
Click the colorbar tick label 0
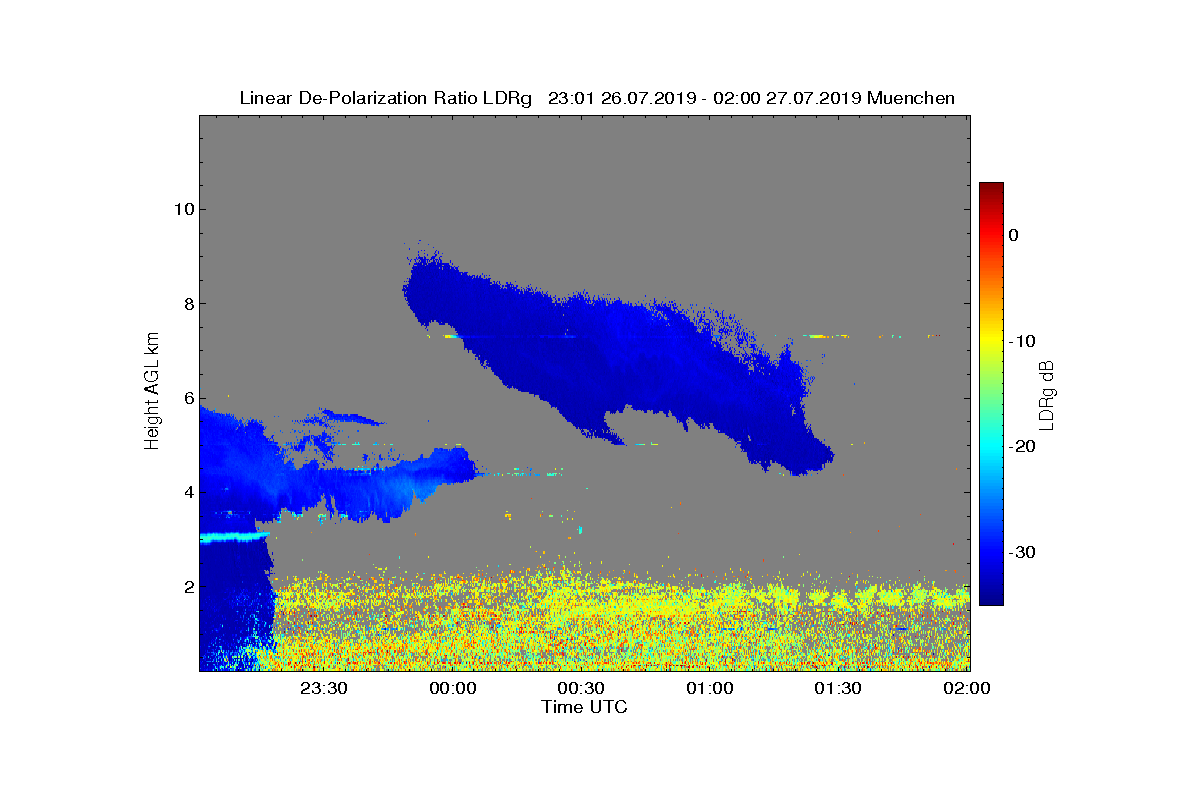[1014, 235]
